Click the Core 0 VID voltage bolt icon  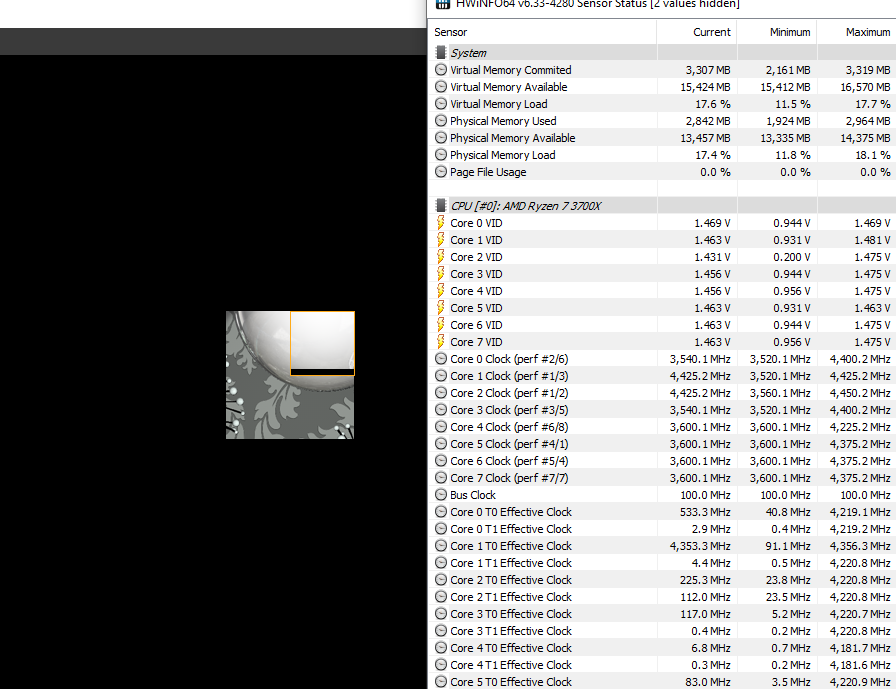[441, 223]
